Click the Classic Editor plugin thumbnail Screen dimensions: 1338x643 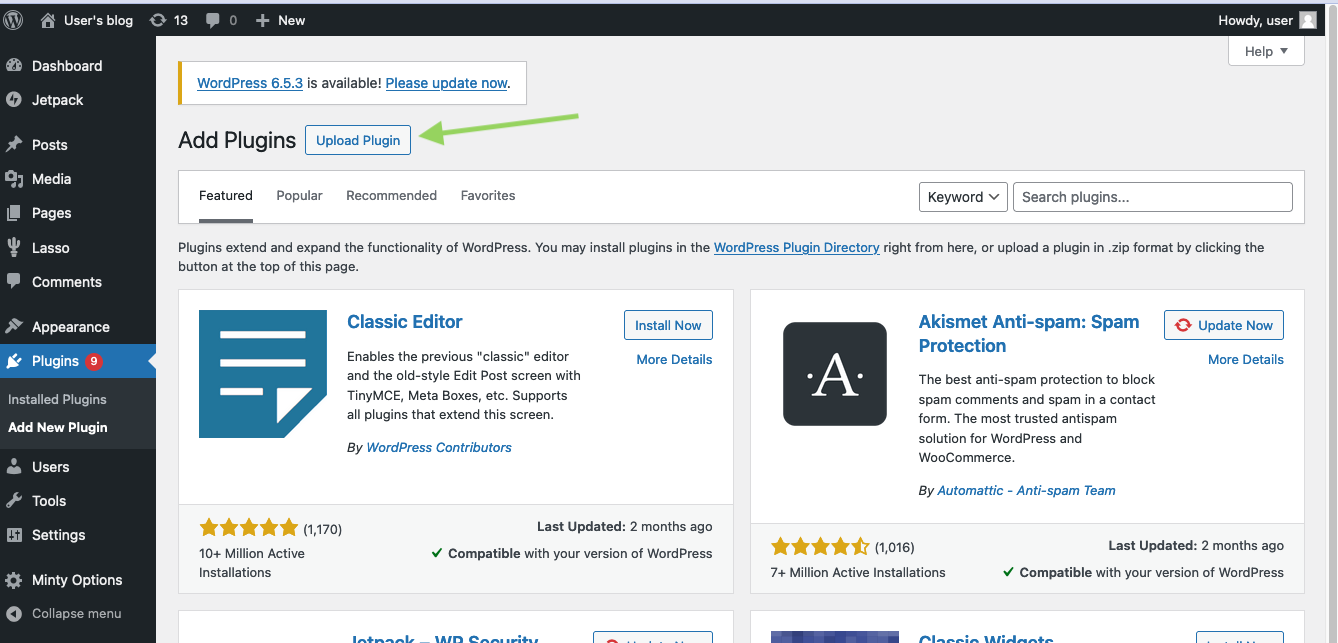263,374
